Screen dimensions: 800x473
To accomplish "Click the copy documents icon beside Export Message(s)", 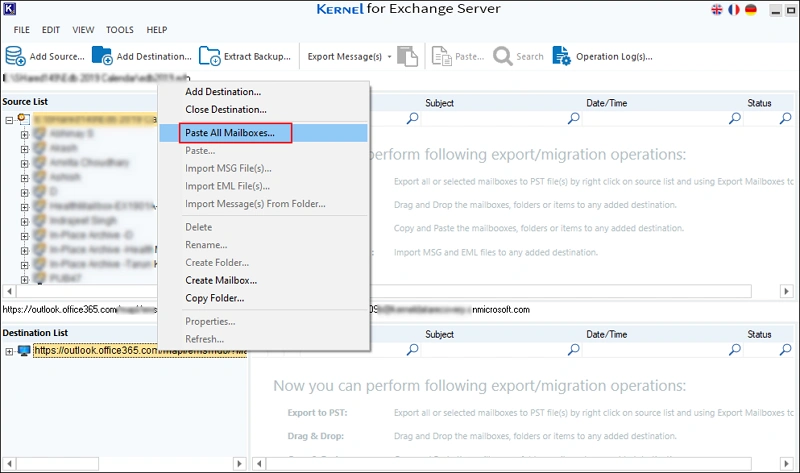I will 408,56.
